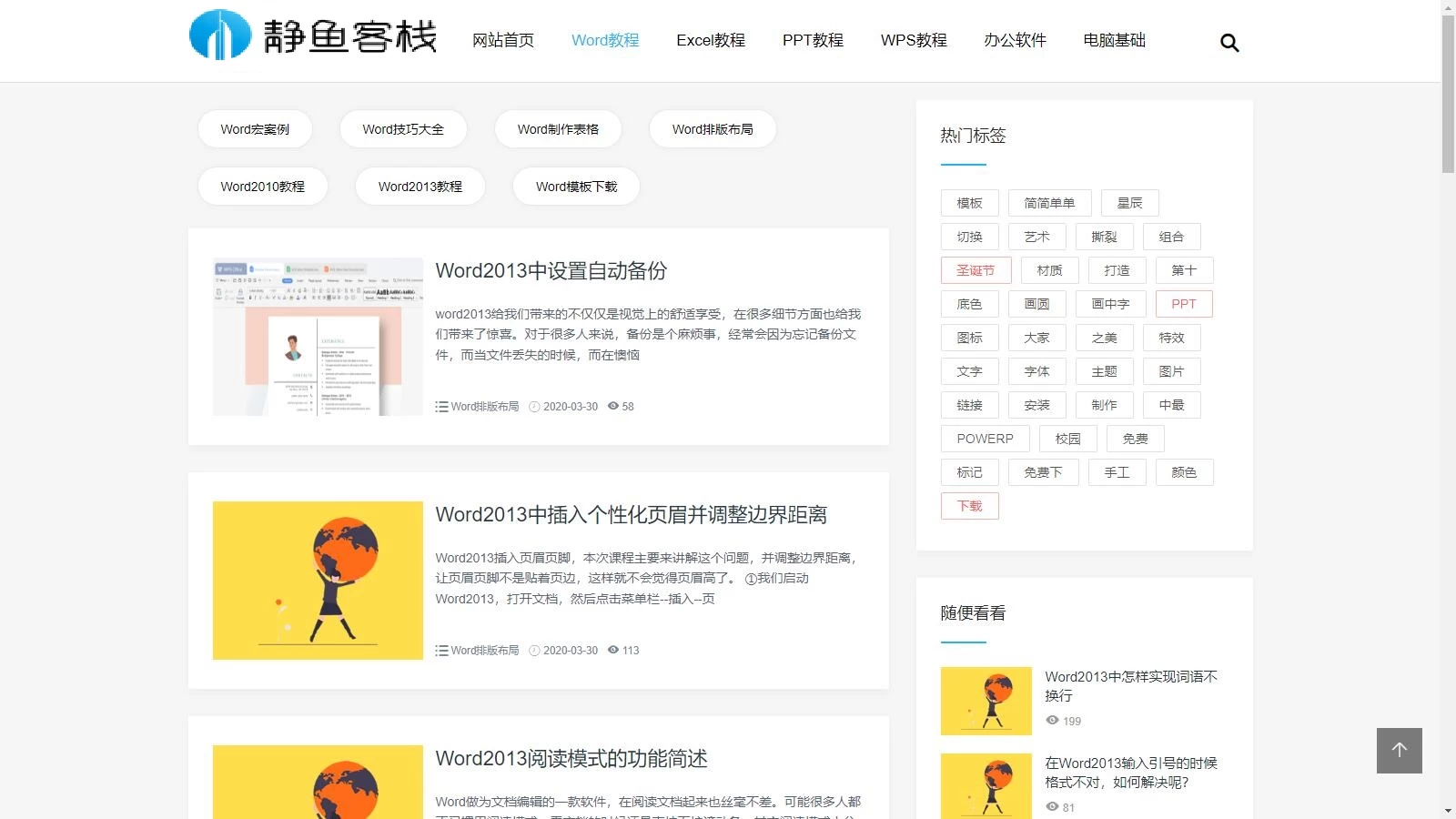
Task: Open the Excel教程 navigation menu
Action: point(710,40)
